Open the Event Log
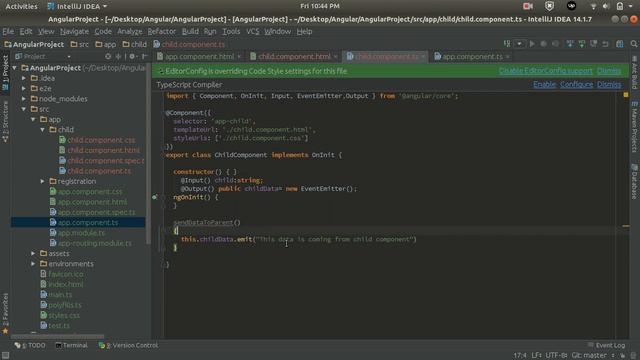640x360 pixels. [x=606, y=345]
